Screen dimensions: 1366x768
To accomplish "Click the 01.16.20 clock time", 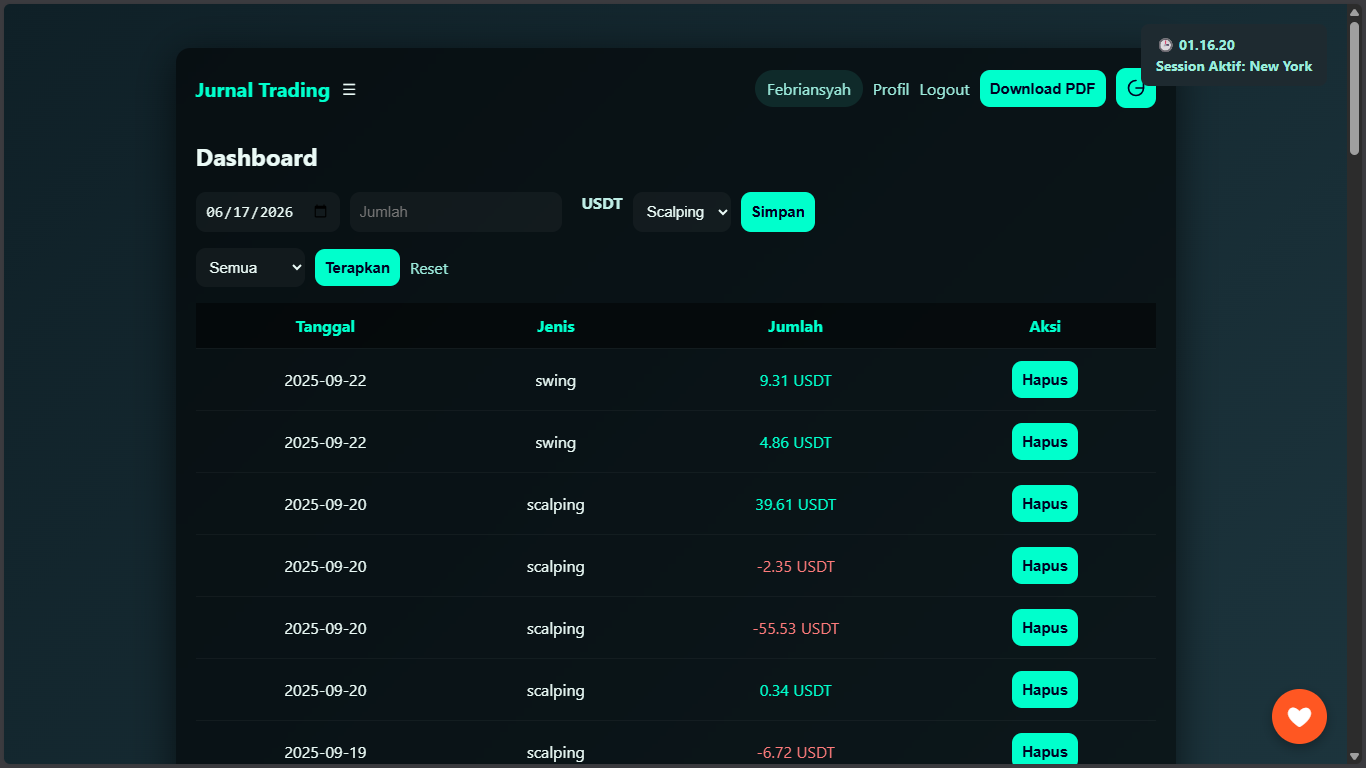I will (x=1207, y=45).
